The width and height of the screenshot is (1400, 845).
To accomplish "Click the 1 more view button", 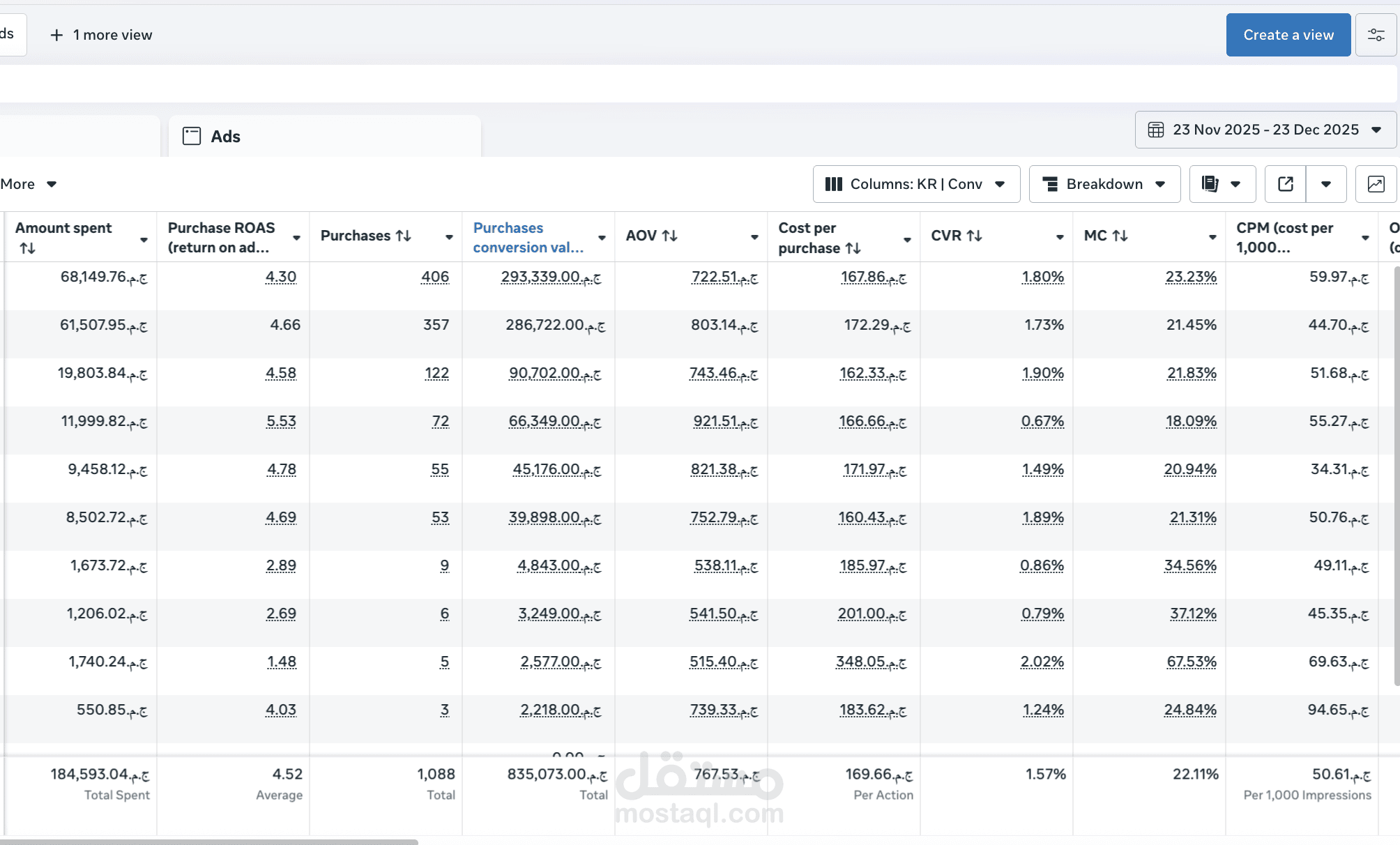I will click(x=101, y=35).
